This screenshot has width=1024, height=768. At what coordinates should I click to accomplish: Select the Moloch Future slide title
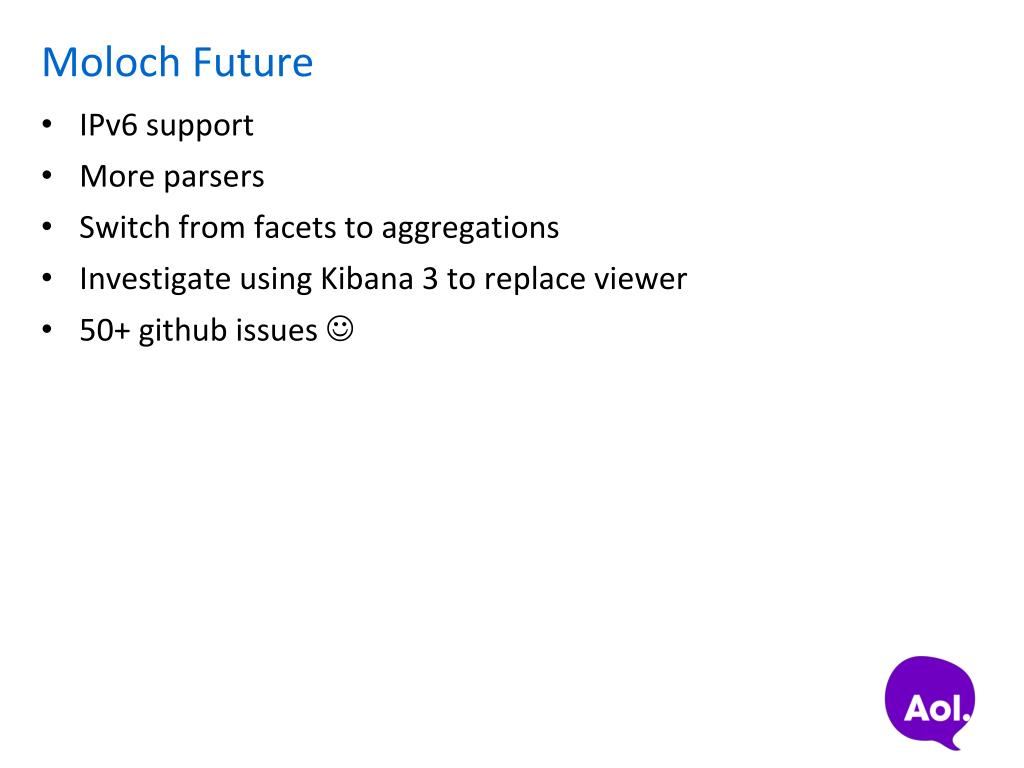(x=177, y=62)
